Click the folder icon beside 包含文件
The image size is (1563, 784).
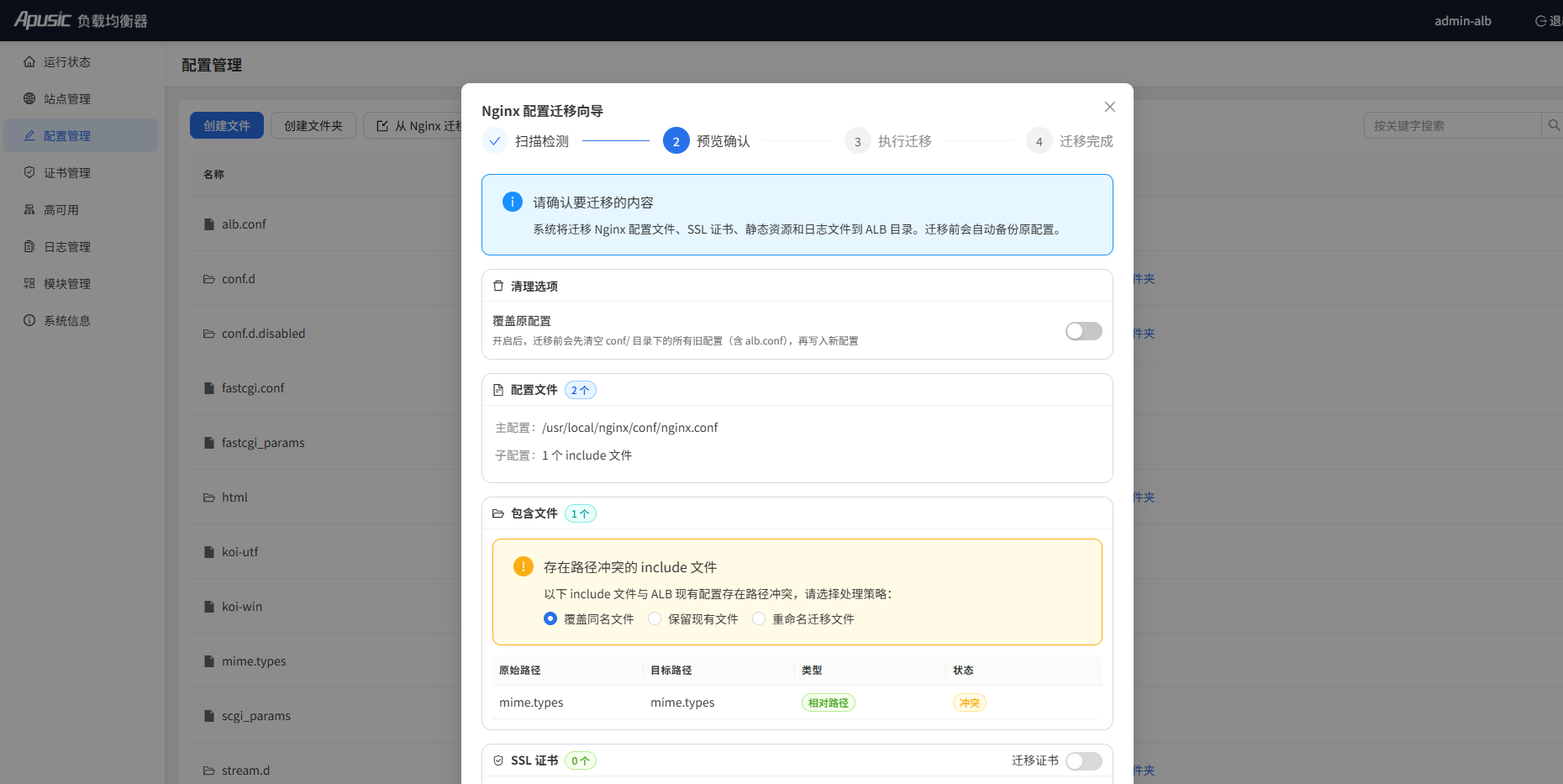click(498, 513)
